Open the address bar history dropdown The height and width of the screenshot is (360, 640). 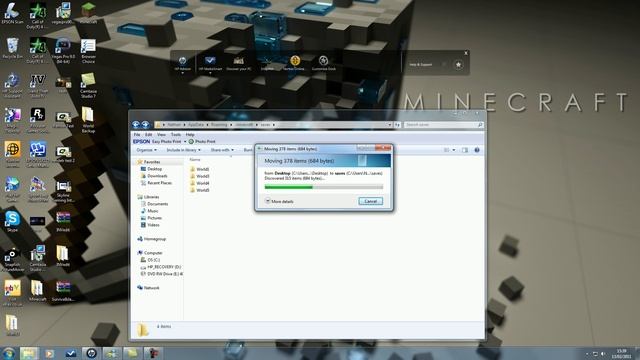390,124
